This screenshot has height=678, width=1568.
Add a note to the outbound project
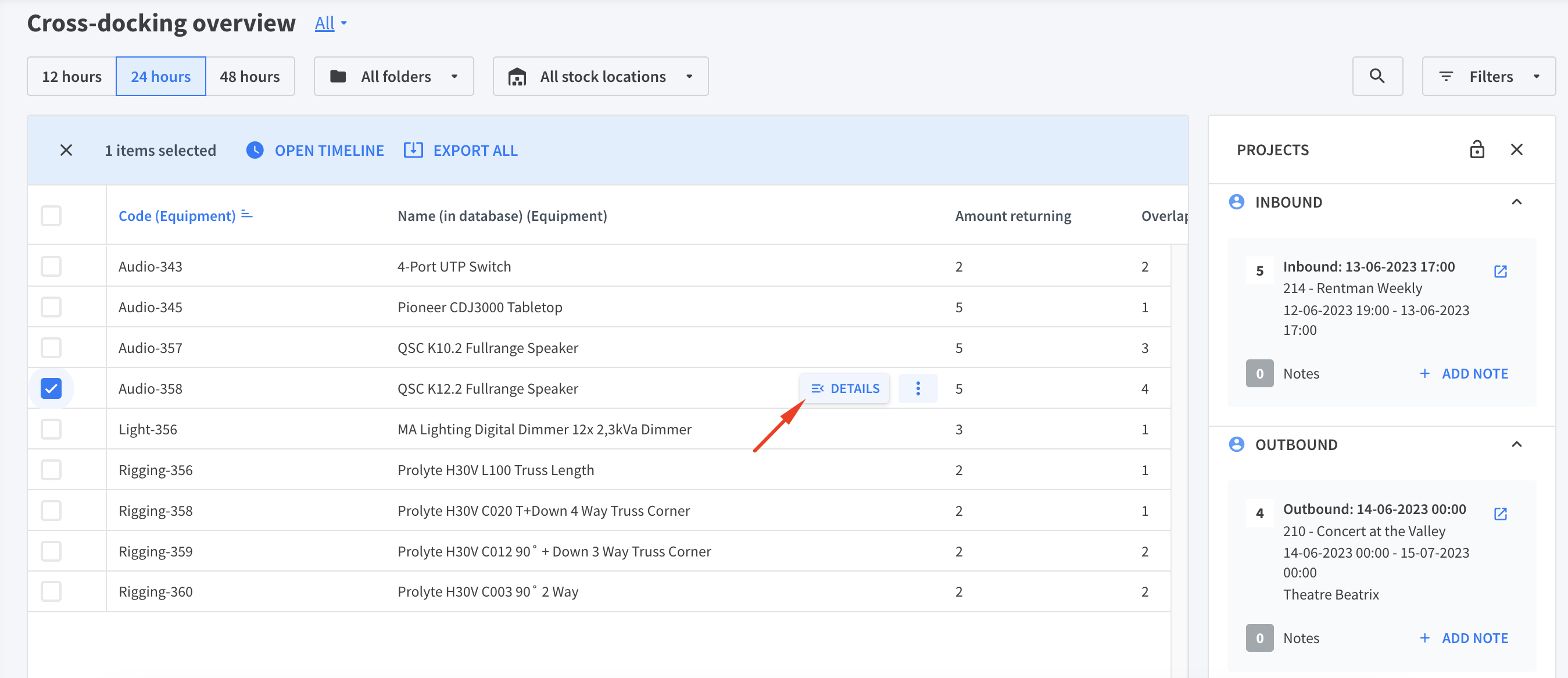click(x=1463, y=638)
